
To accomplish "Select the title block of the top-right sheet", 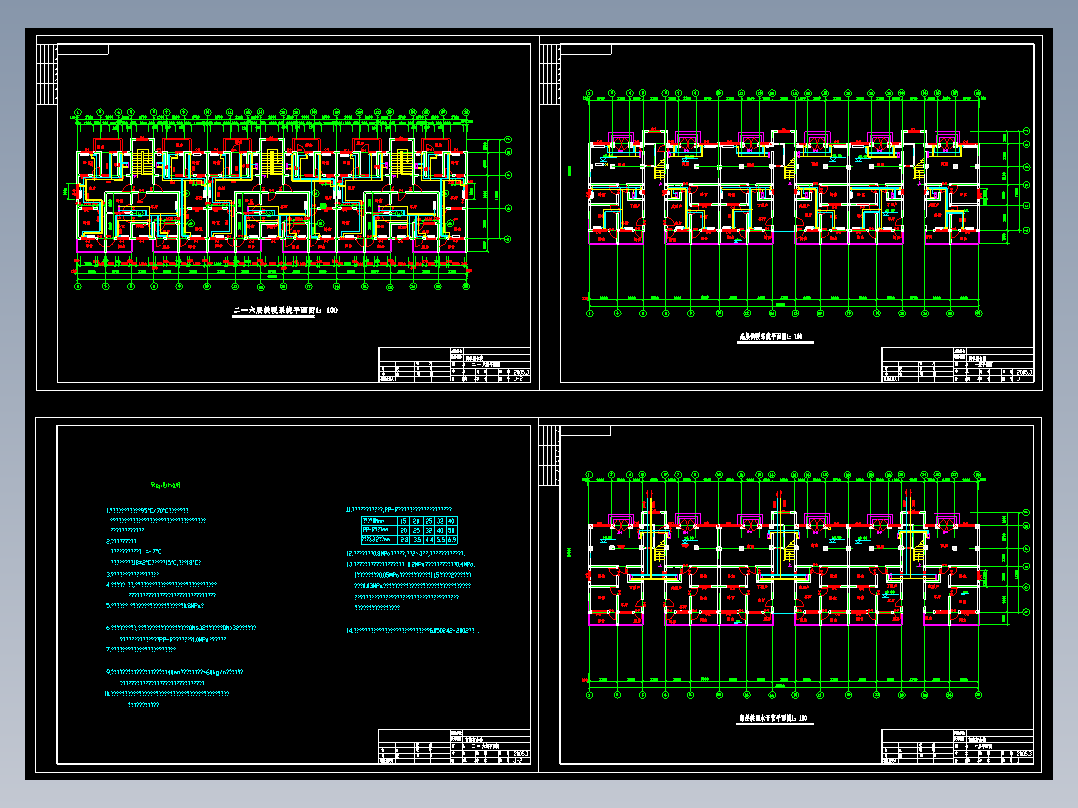I will pos(958,364).
